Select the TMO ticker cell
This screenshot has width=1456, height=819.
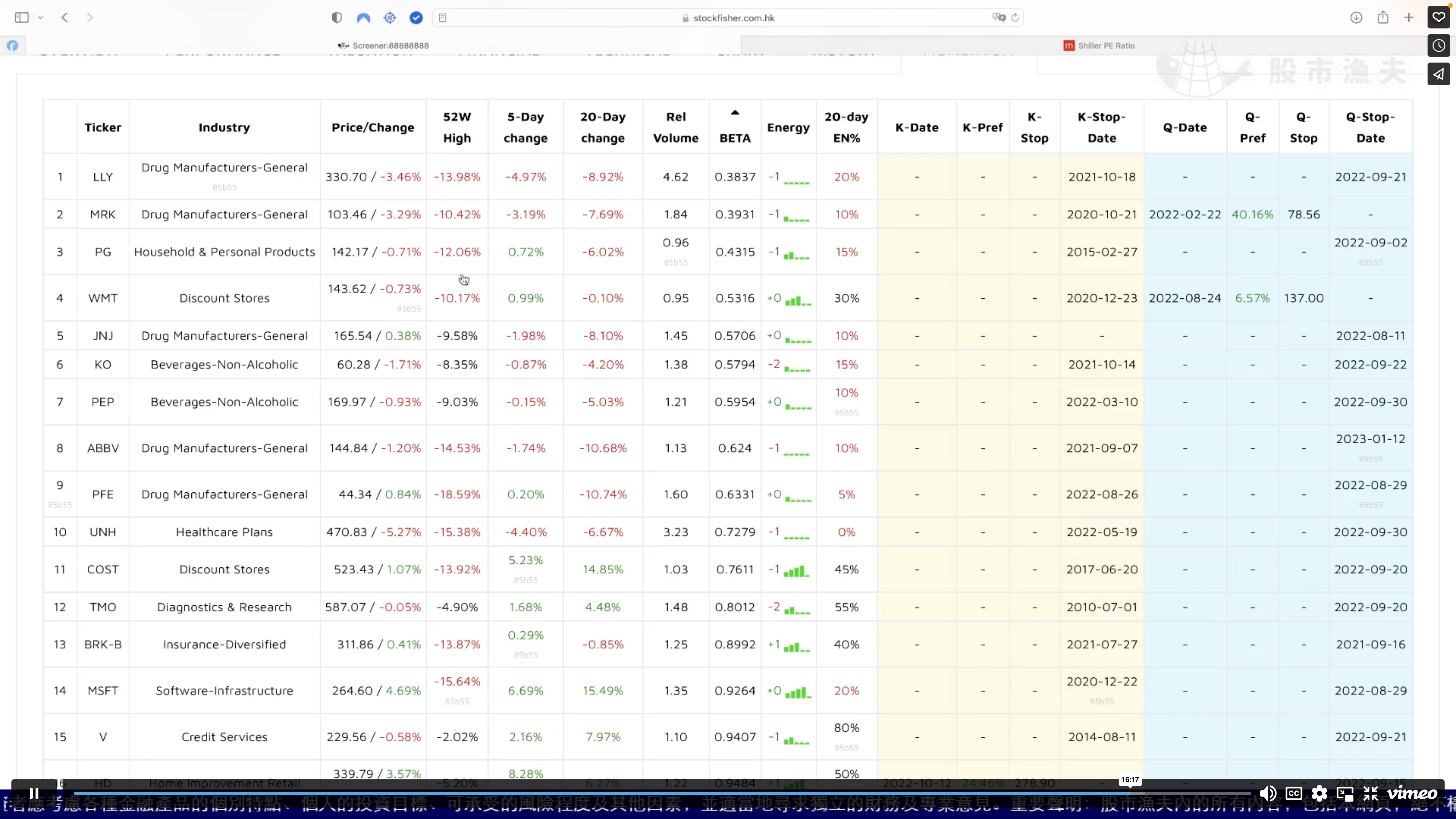103,607
